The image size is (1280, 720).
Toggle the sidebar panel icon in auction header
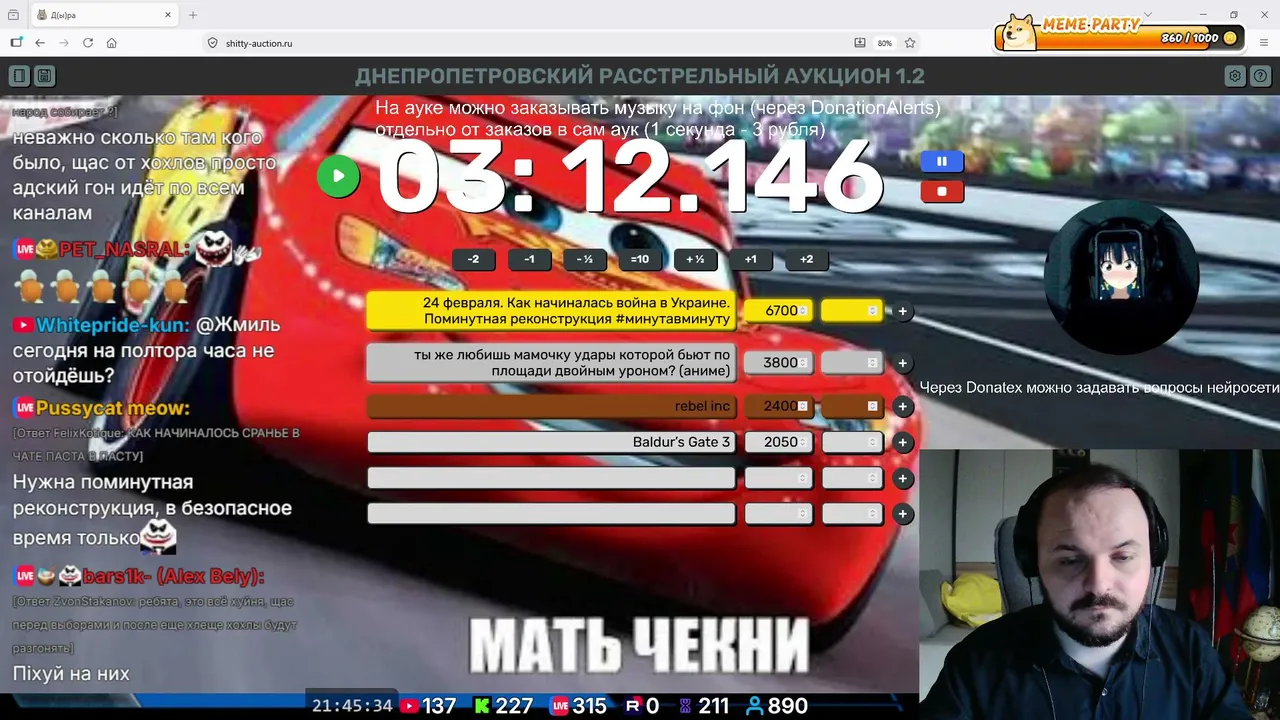(19, 76)
